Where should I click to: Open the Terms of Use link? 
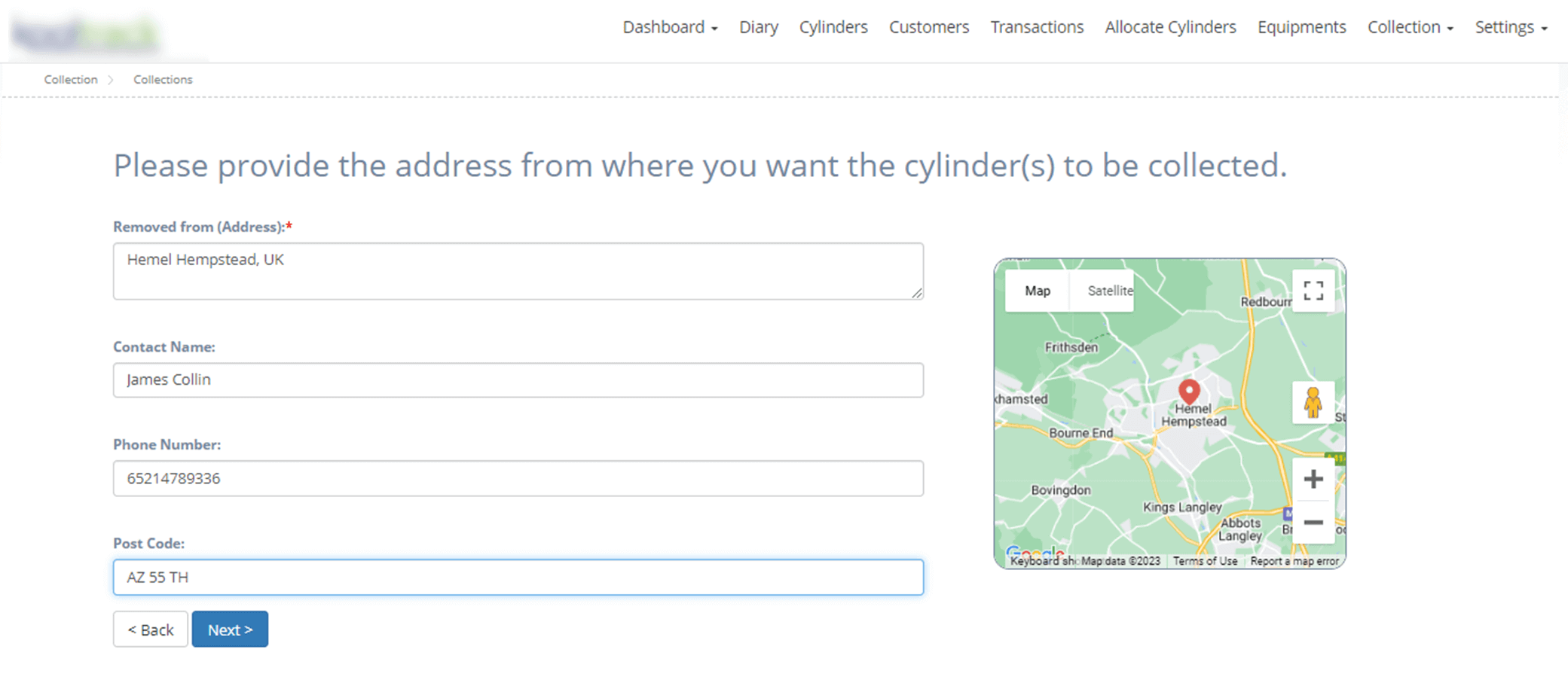tap(1205, 561)
